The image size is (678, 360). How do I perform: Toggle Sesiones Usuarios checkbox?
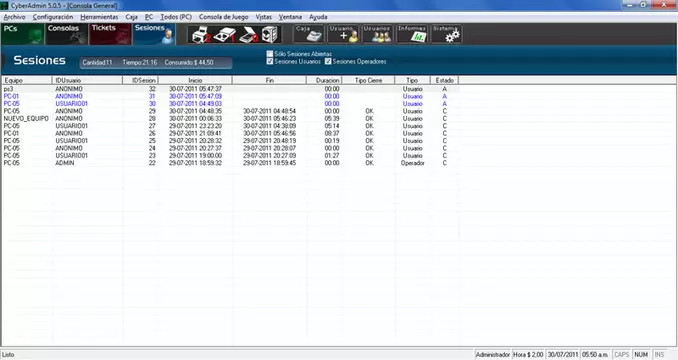click(x=270, y=61)
